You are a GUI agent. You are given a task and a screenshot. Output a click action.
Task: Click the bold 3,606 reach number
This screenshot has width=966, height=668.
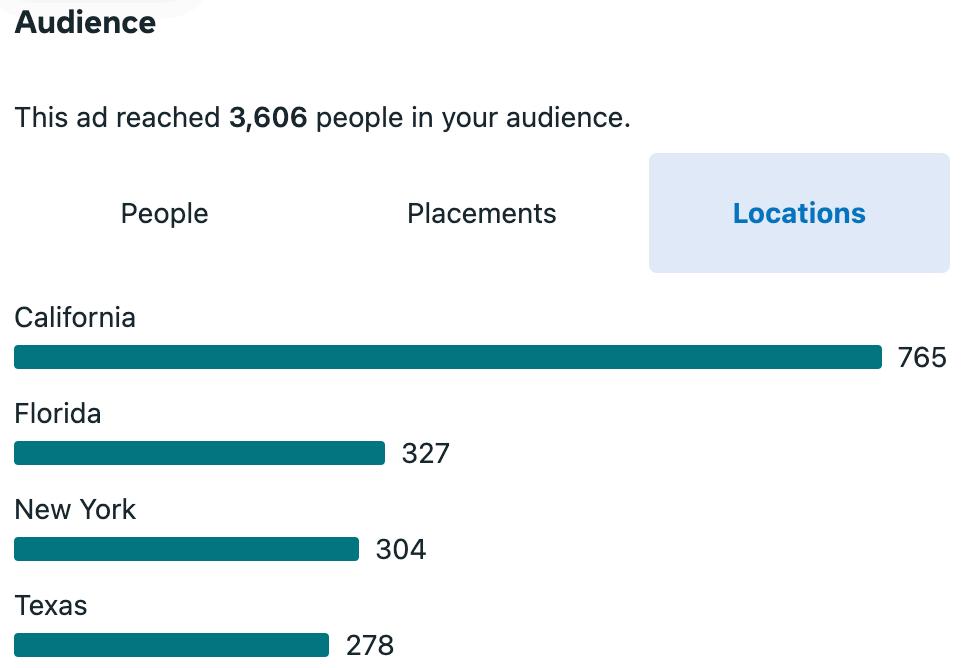tap(268, 118)
